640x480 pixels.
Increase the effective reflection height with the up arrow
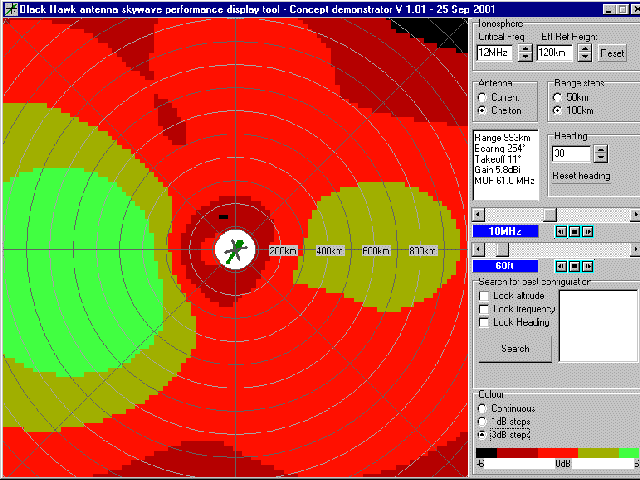[x=585, y=49]
